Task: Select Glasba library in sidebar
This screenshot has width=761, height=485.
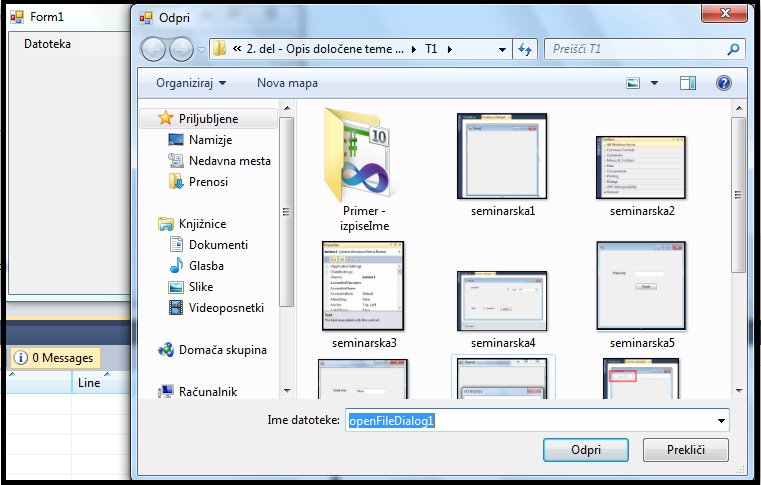Action: point(206,266)
